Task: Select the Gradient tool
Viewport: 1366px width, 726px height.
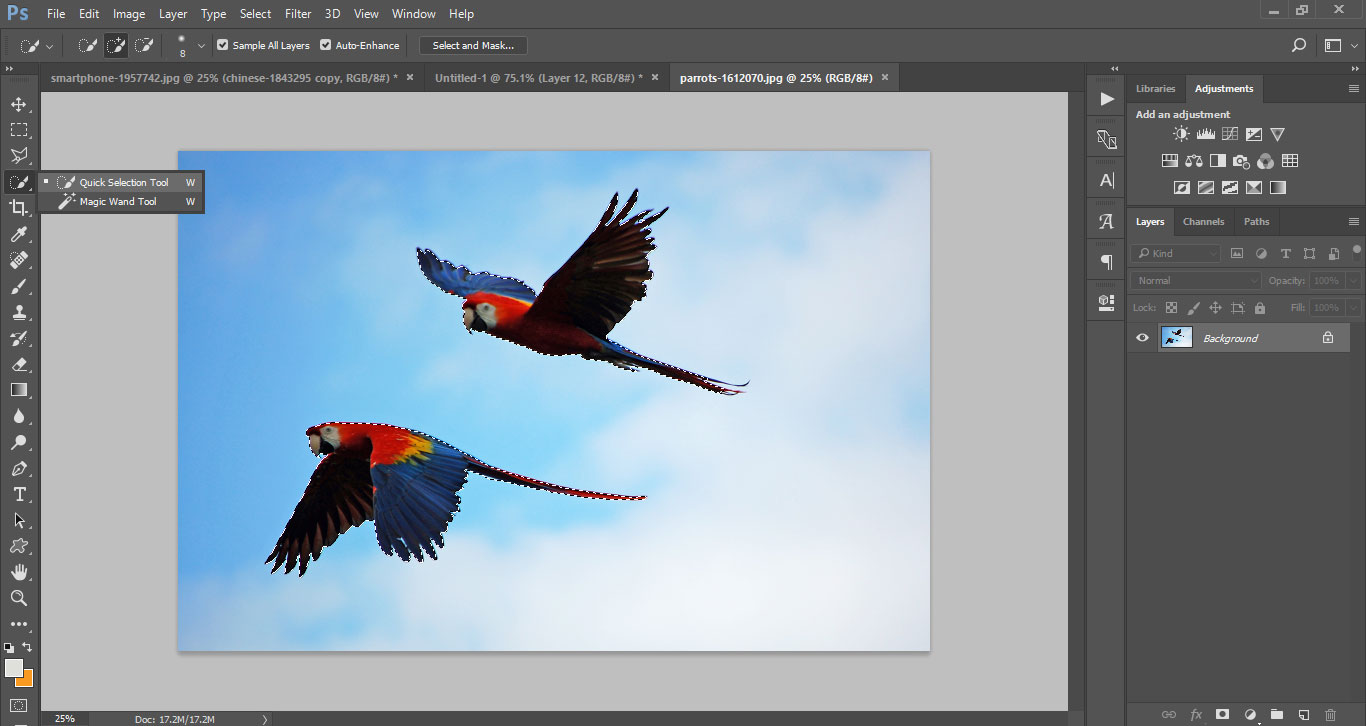Action: [18, 390]
